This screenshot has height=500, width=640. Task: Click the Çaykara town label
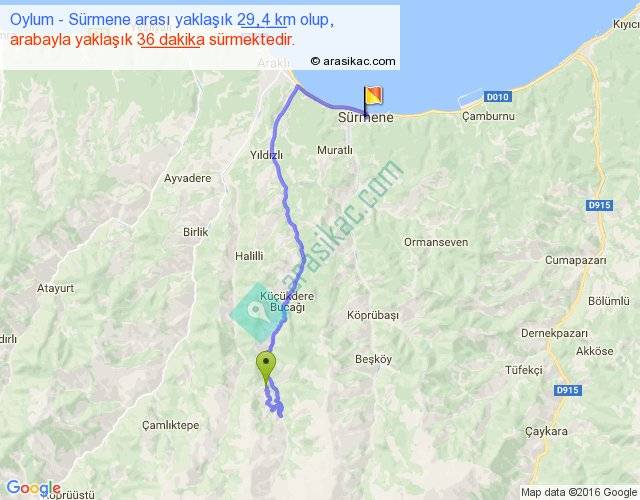(546, 431)
